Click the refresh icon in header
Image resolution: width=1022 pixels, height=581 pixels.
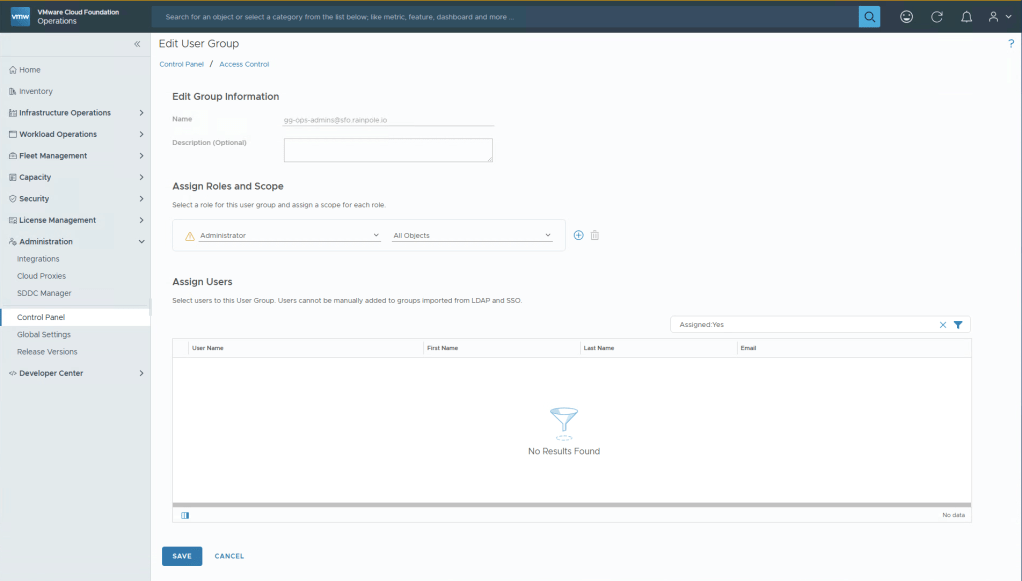coord(936,17)
